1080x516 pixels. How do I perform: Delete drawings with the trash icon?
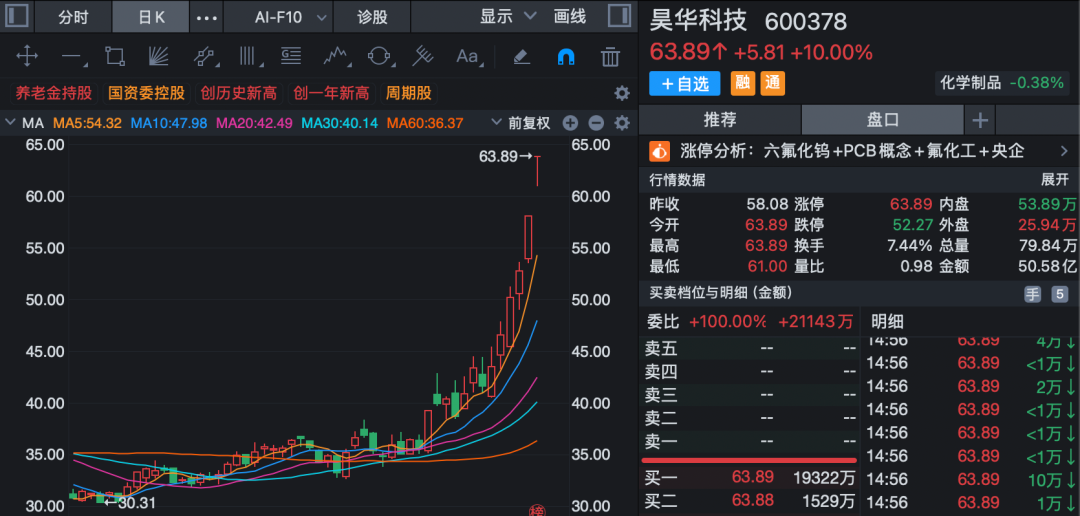pyautogui.click(x=610, y=56)
